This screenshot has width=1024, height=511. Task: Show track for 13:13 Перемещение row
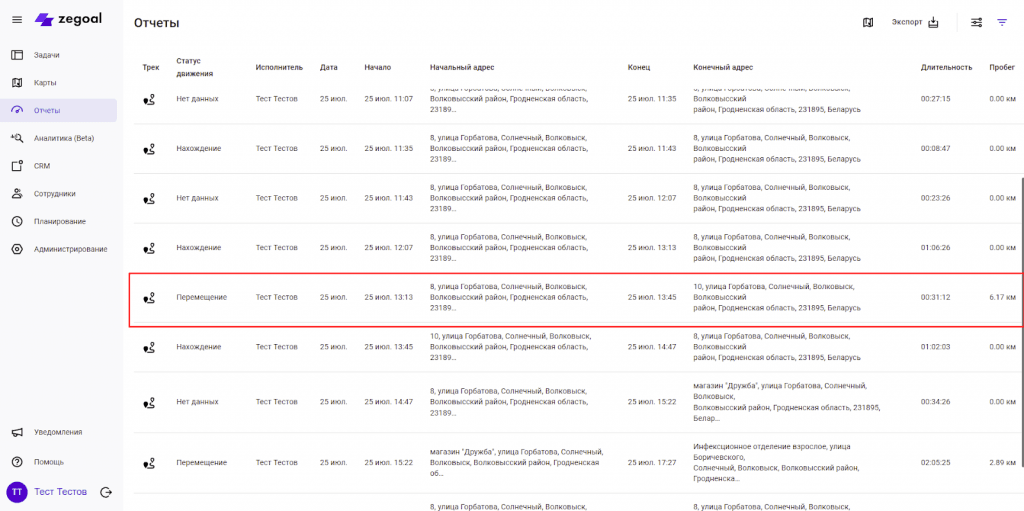[149, 297]
